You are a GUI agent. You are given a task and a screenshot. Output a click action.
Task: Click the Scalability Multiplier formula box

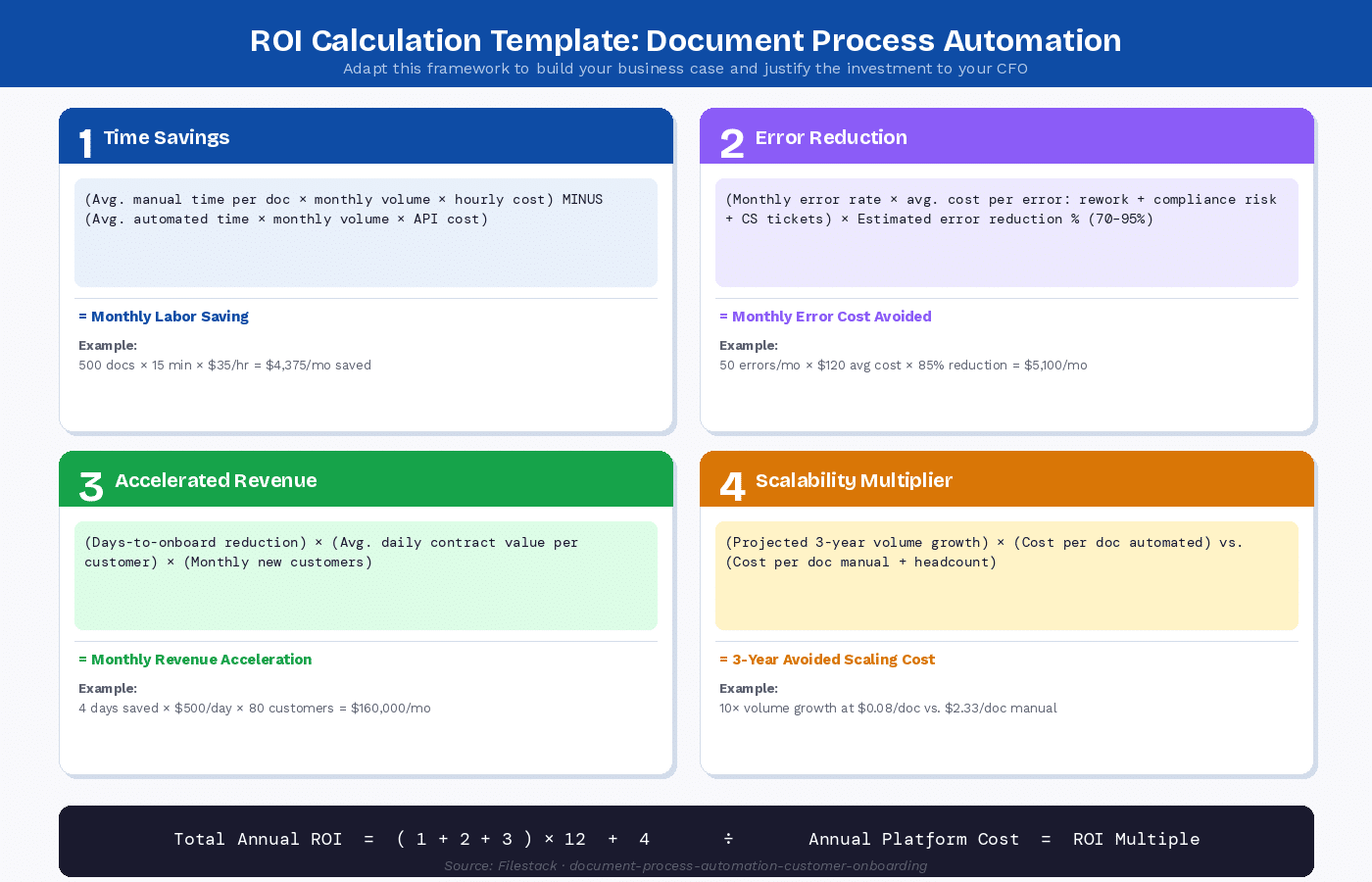click(1006, 575)
